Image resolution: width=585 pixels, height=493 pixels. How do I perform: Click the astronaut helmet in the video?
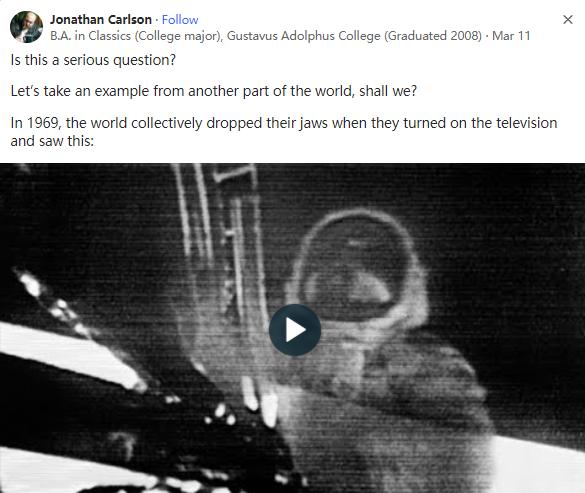tap(358, 267)
